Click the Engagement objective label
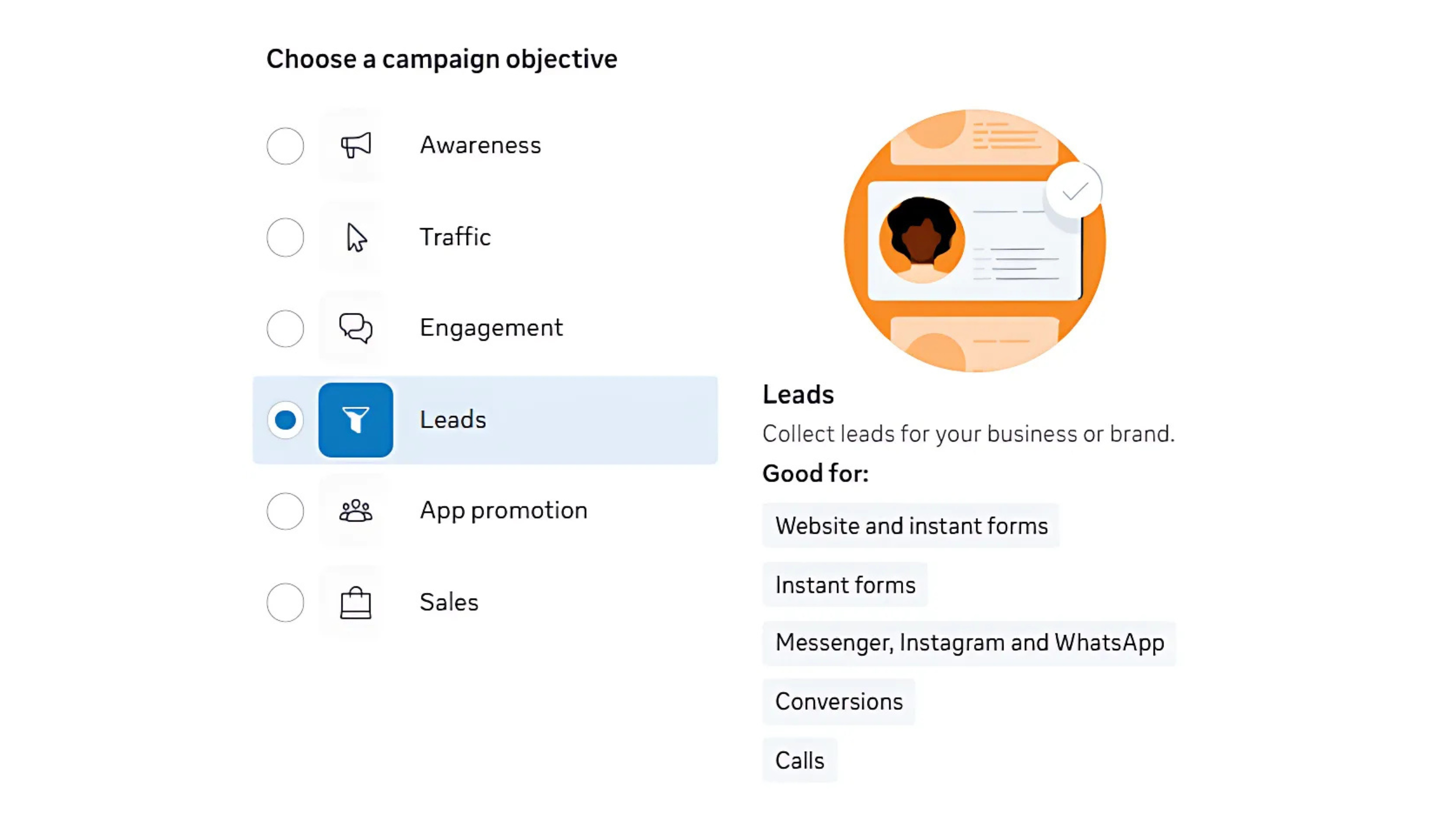This screenshot has height=819, width=1456. coord(491,328)
